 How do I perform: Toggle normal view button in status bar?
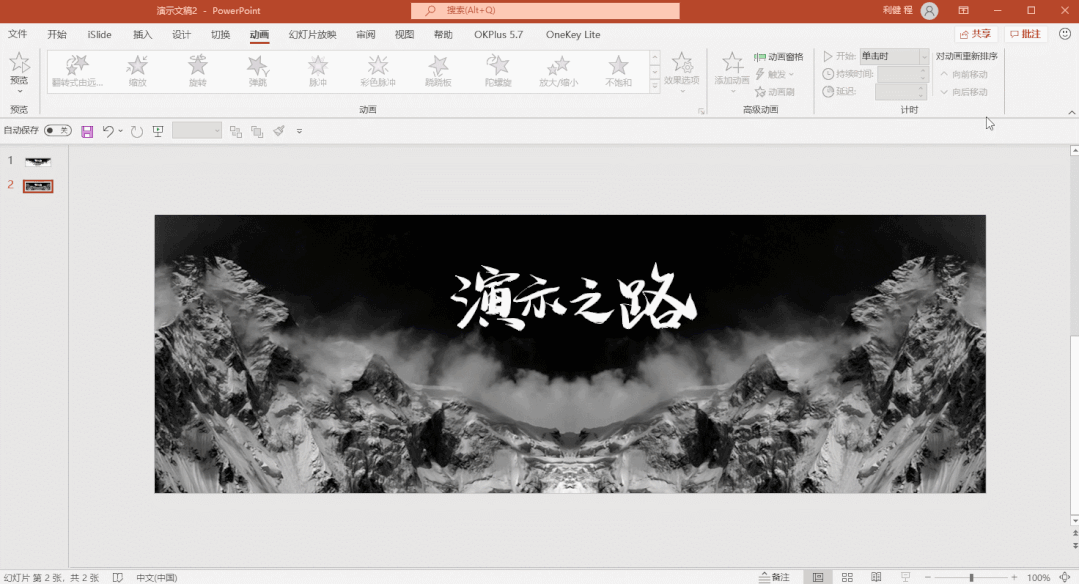pos(818,577)
